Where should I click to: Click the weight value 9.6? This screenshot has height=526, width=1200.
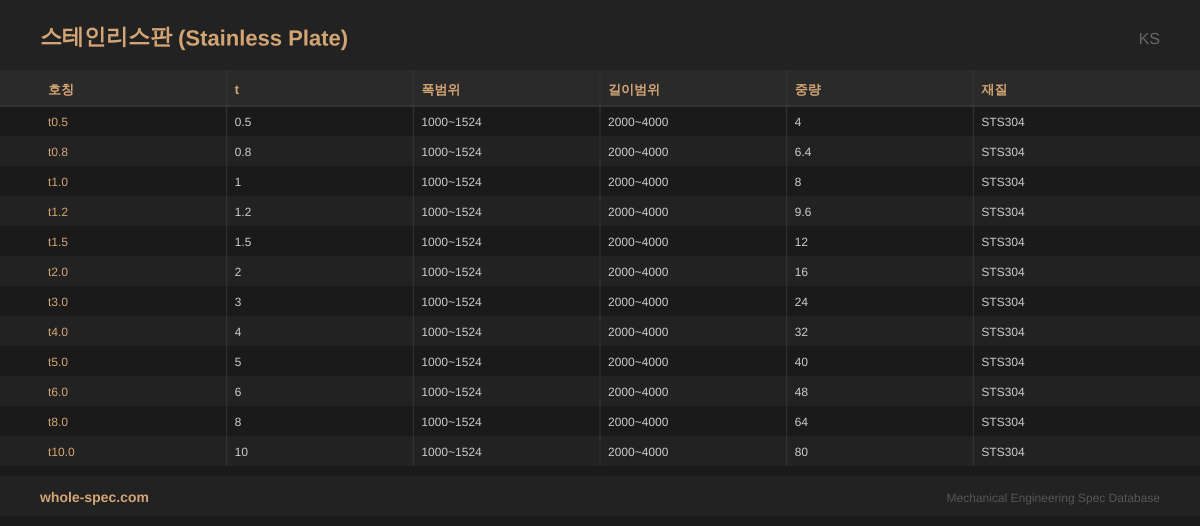804,212
